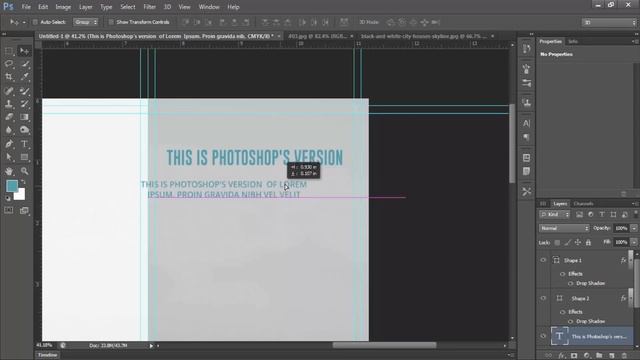Enable Show Transform Controls checkbox
Image resolution: width=640 pixels, height=360 pixels.
(111, 22)
